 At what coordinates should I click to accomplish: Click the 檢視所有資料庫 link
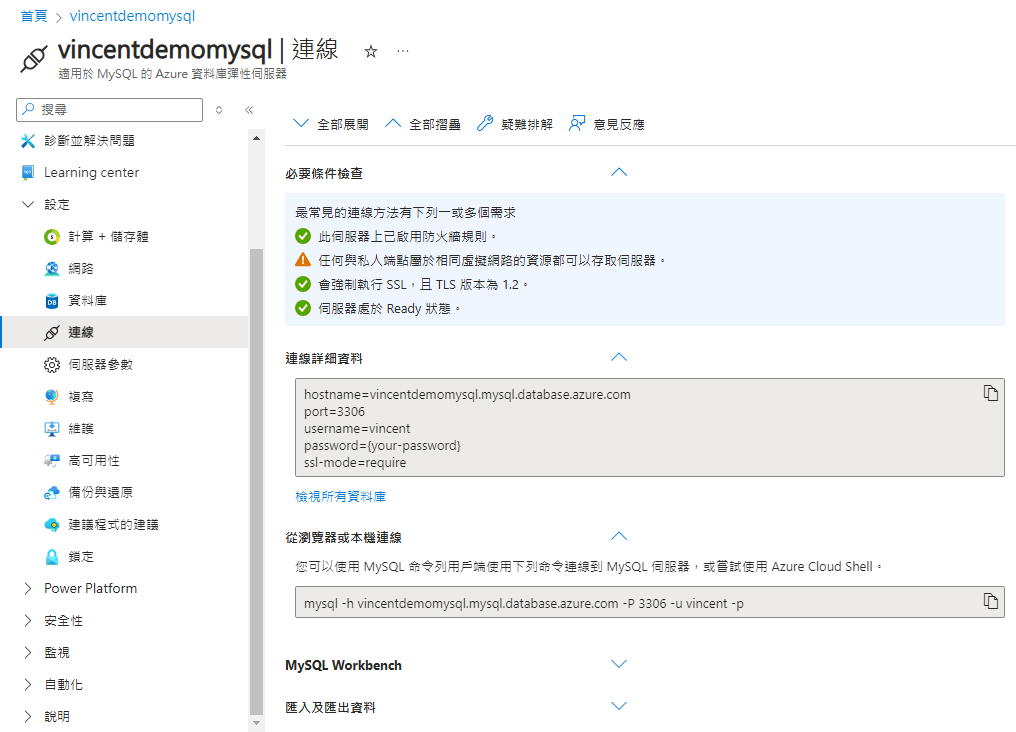coord(340,496)
